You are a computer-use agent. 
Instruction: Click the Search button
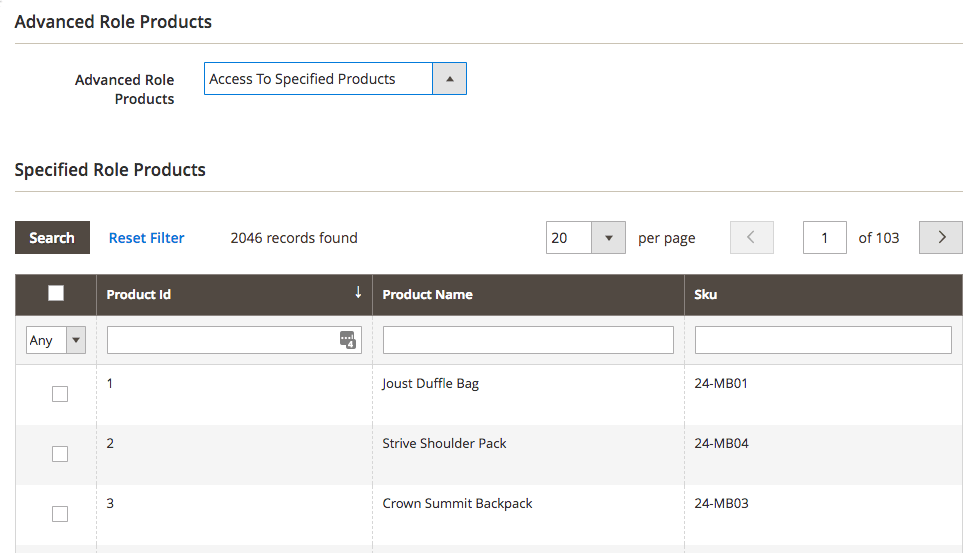(52, 238)
